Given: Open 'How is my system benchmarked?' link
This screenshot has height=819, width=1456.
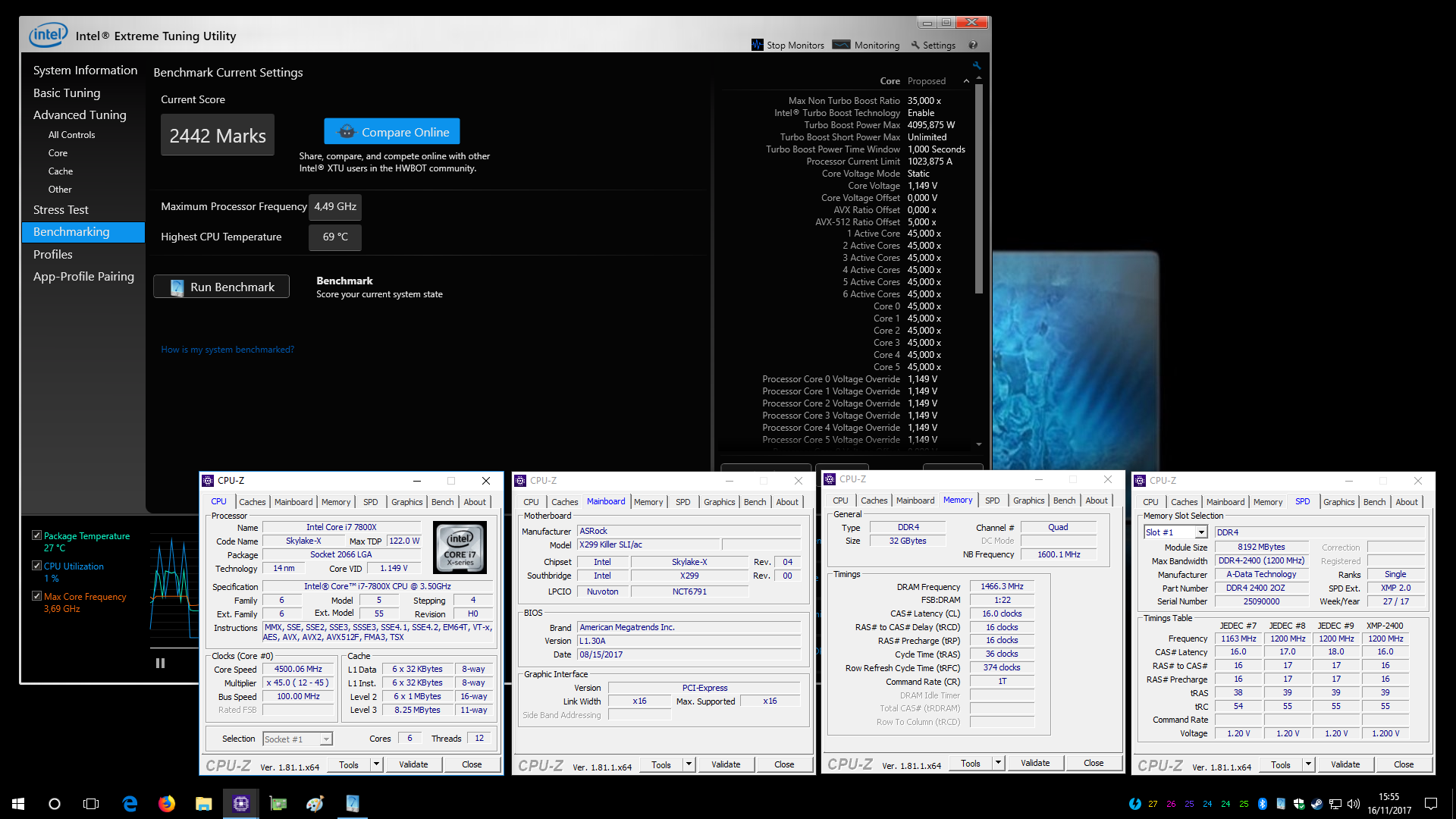Looking at the screenshot, I should coord(227,350).
